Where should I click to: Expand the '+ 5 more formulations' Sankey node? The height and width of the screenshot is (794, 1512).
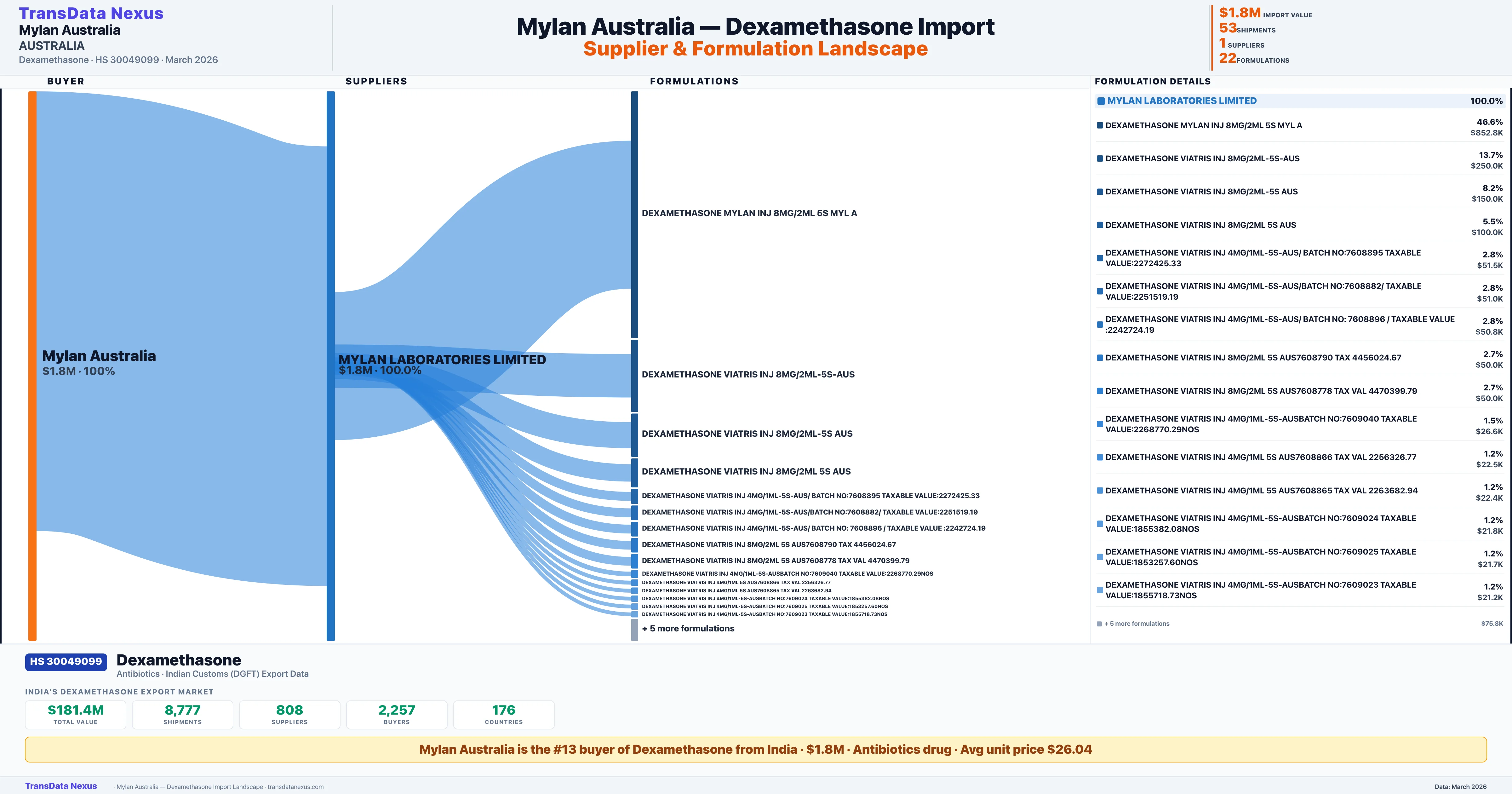pyautogui.click(x=687, y=628)
